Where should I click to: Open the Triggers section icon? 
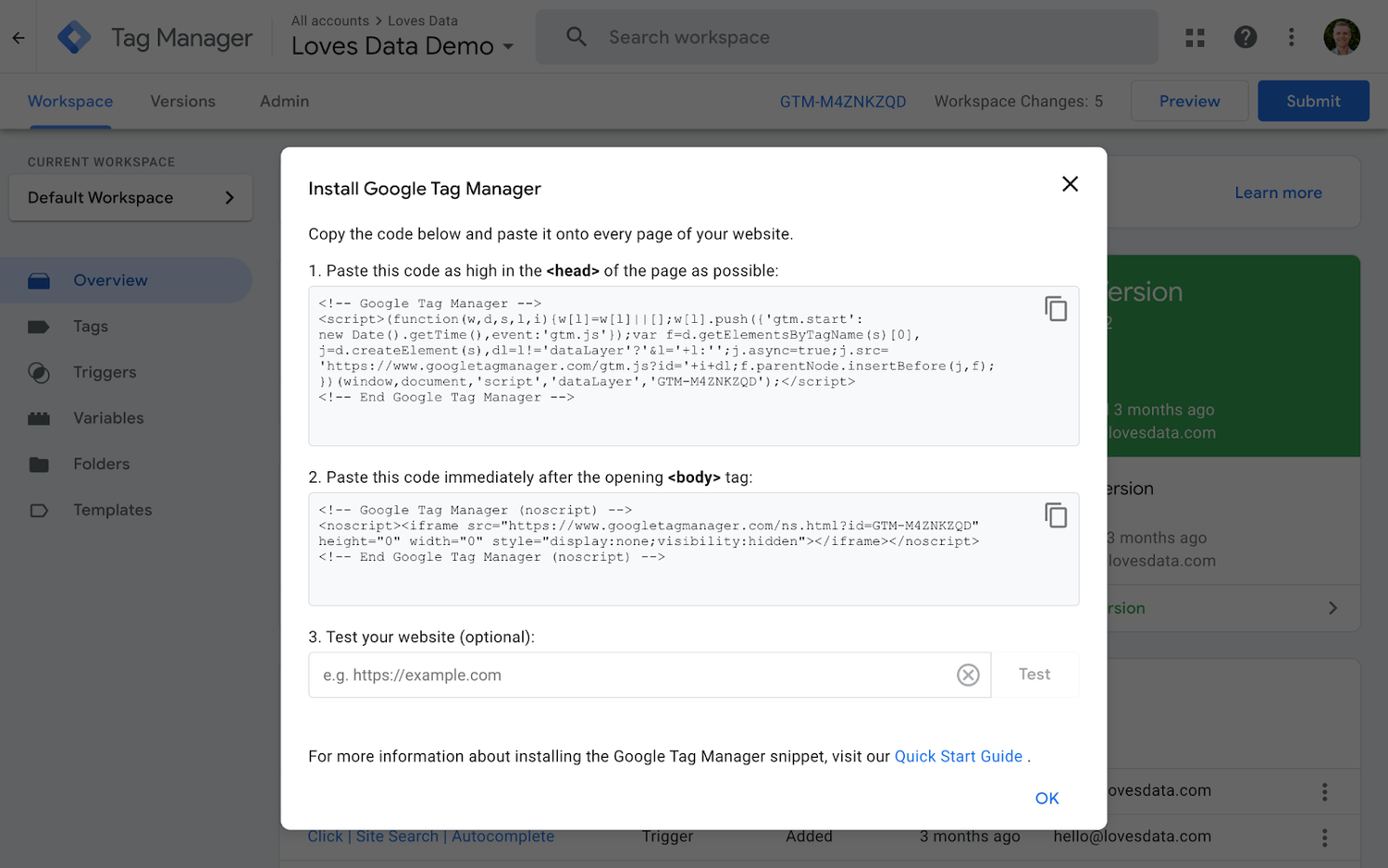pyautogui.click(x=39, y=372)
